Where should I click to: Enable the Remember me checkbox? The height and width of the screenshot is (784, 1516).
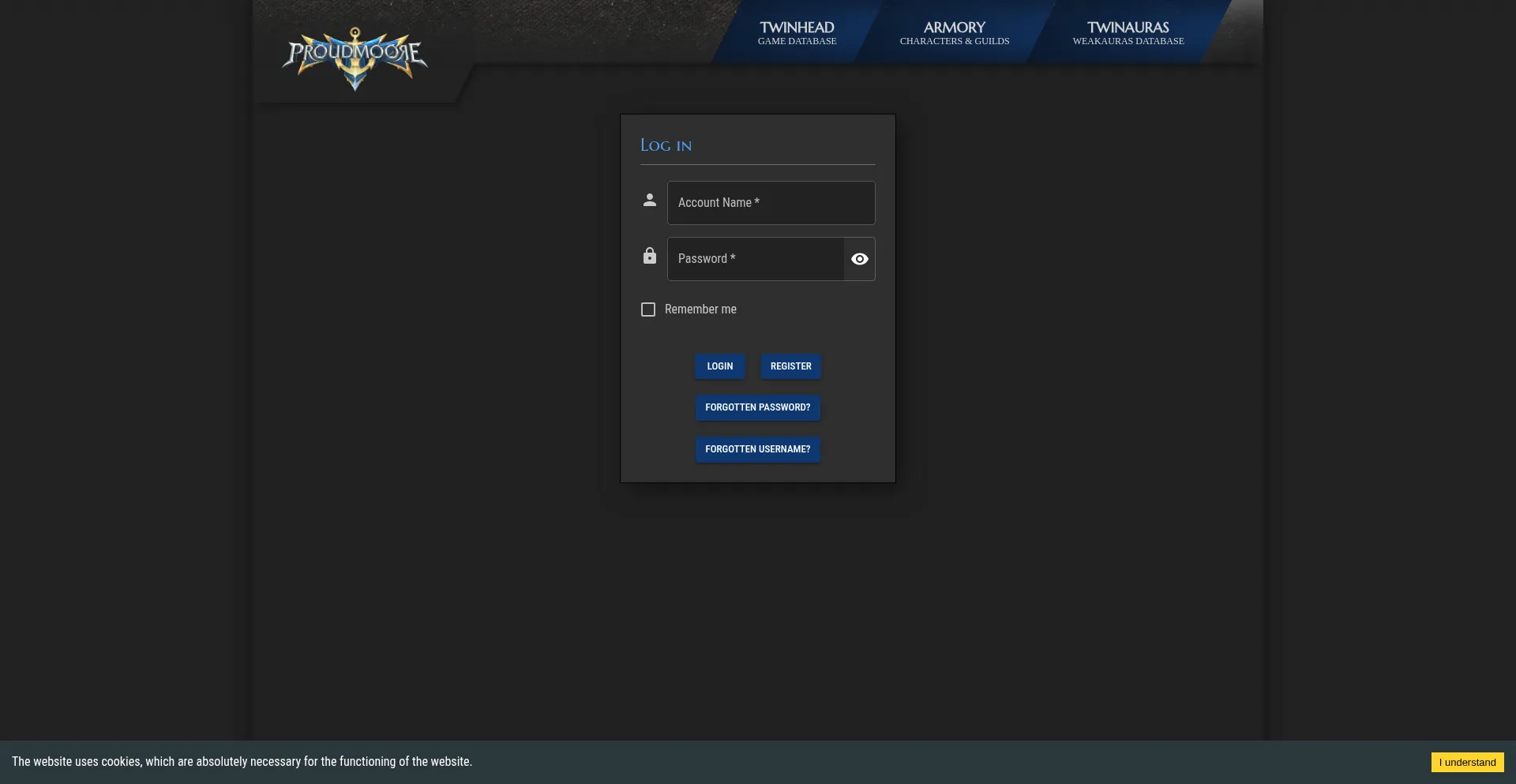click(x=648, y=309)
